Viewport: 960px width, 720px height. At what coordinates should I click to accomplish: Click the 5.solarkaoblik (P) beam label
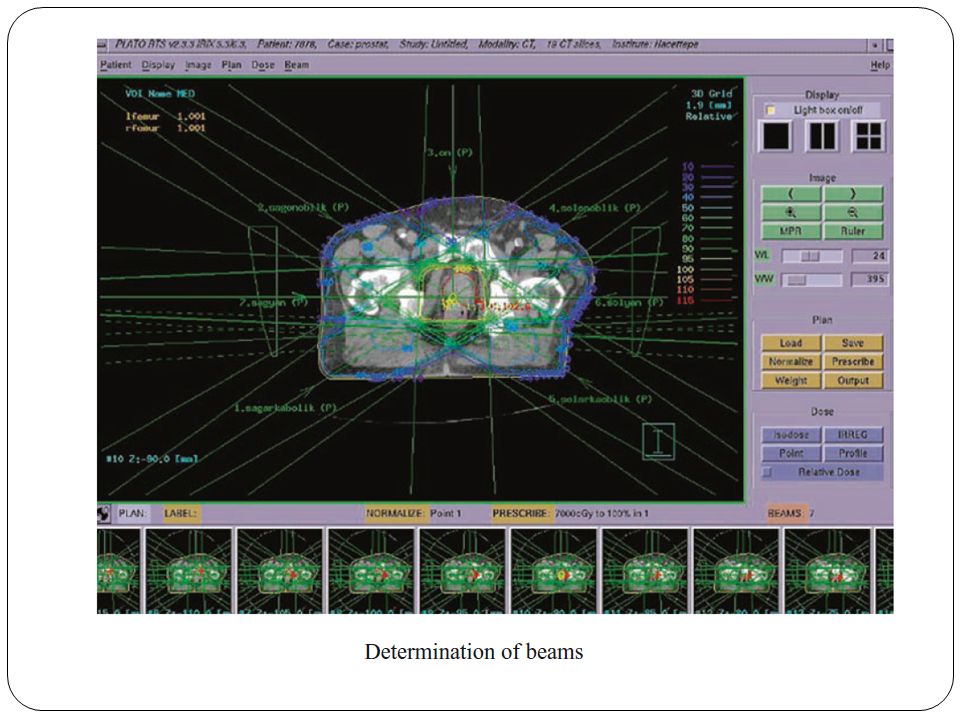600,399
